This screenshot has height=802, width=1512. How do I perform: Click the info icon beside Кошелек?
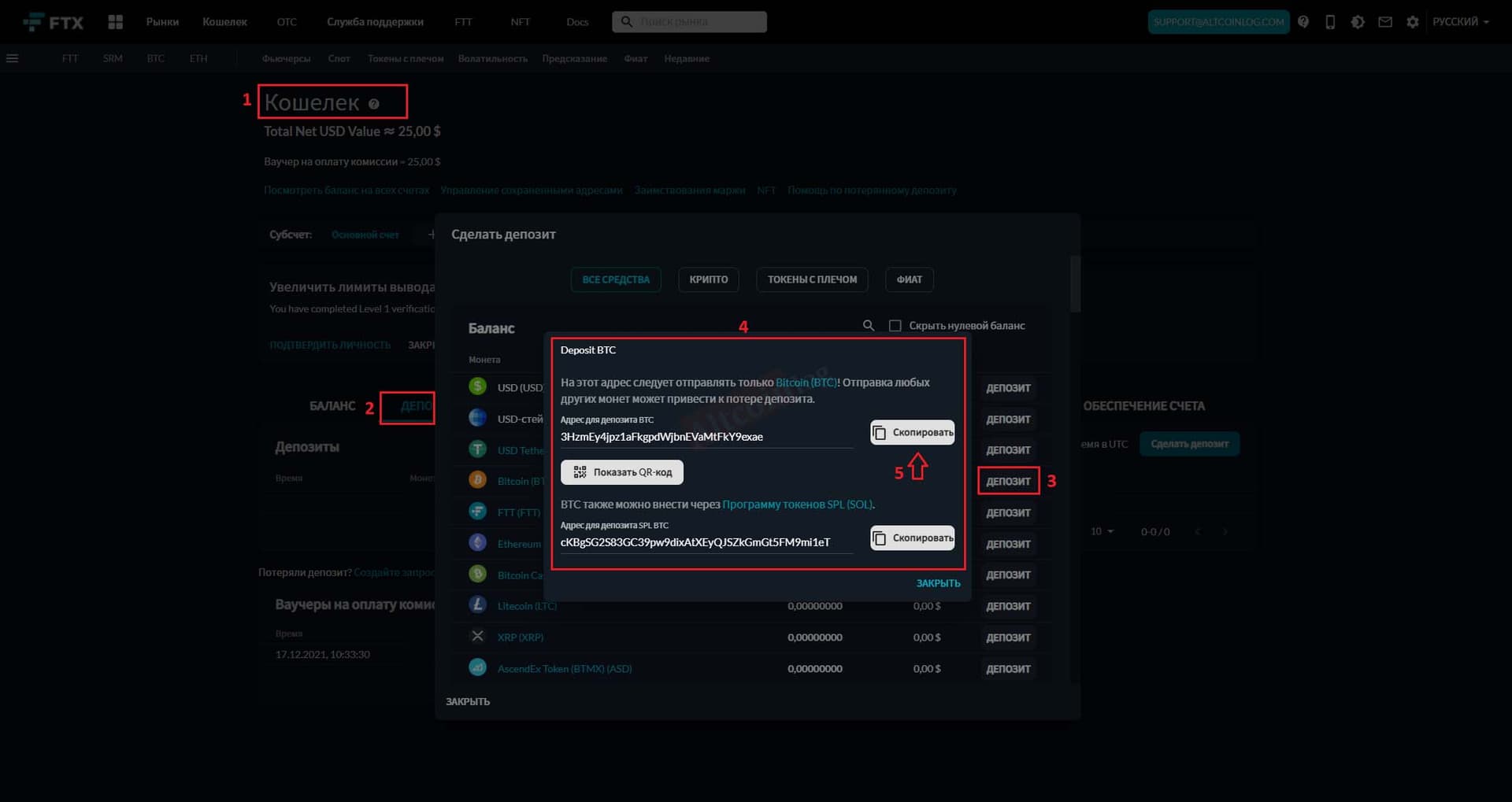tap(374, 104)
